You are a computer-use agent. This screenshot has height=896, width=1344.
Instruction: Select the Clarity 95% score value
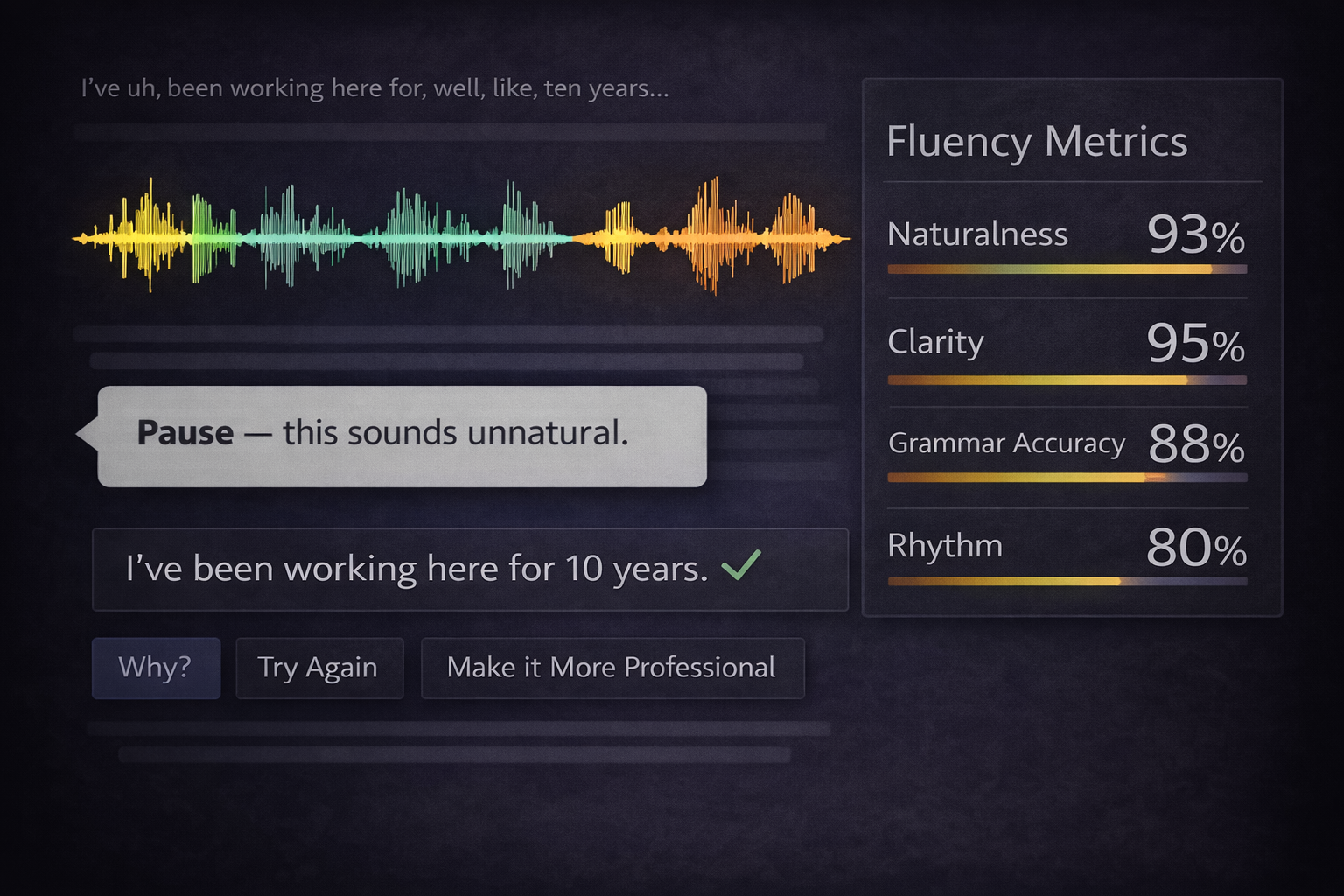(x=1195, y=342)
